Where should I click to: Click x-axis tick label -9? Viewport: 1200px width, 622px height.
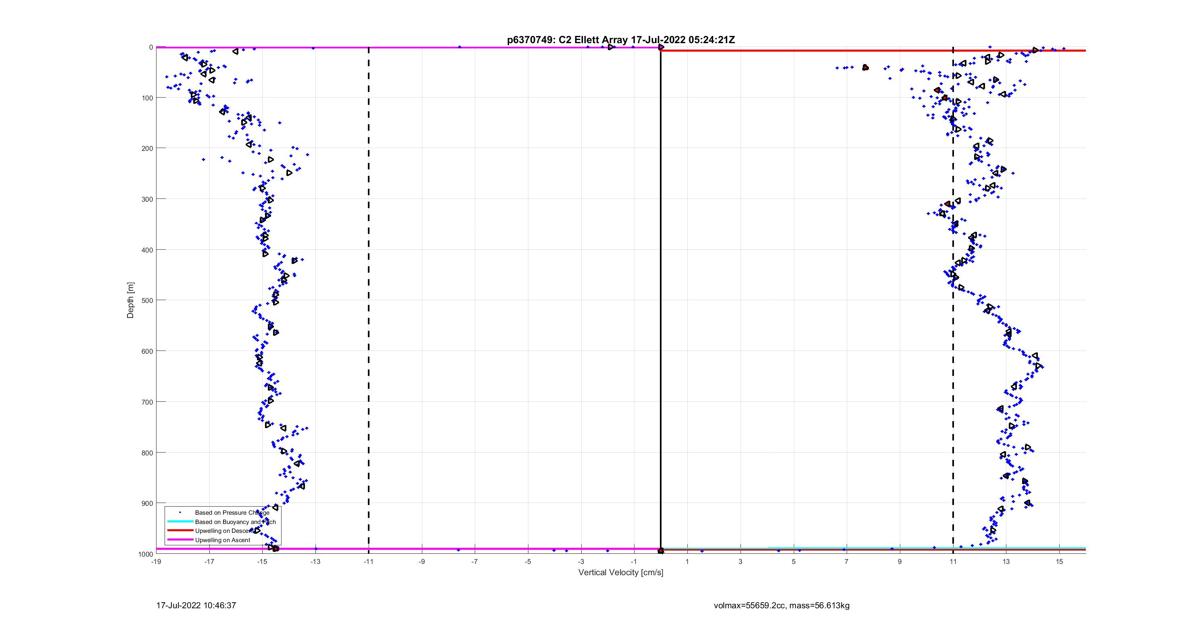(x=422, y=562)
